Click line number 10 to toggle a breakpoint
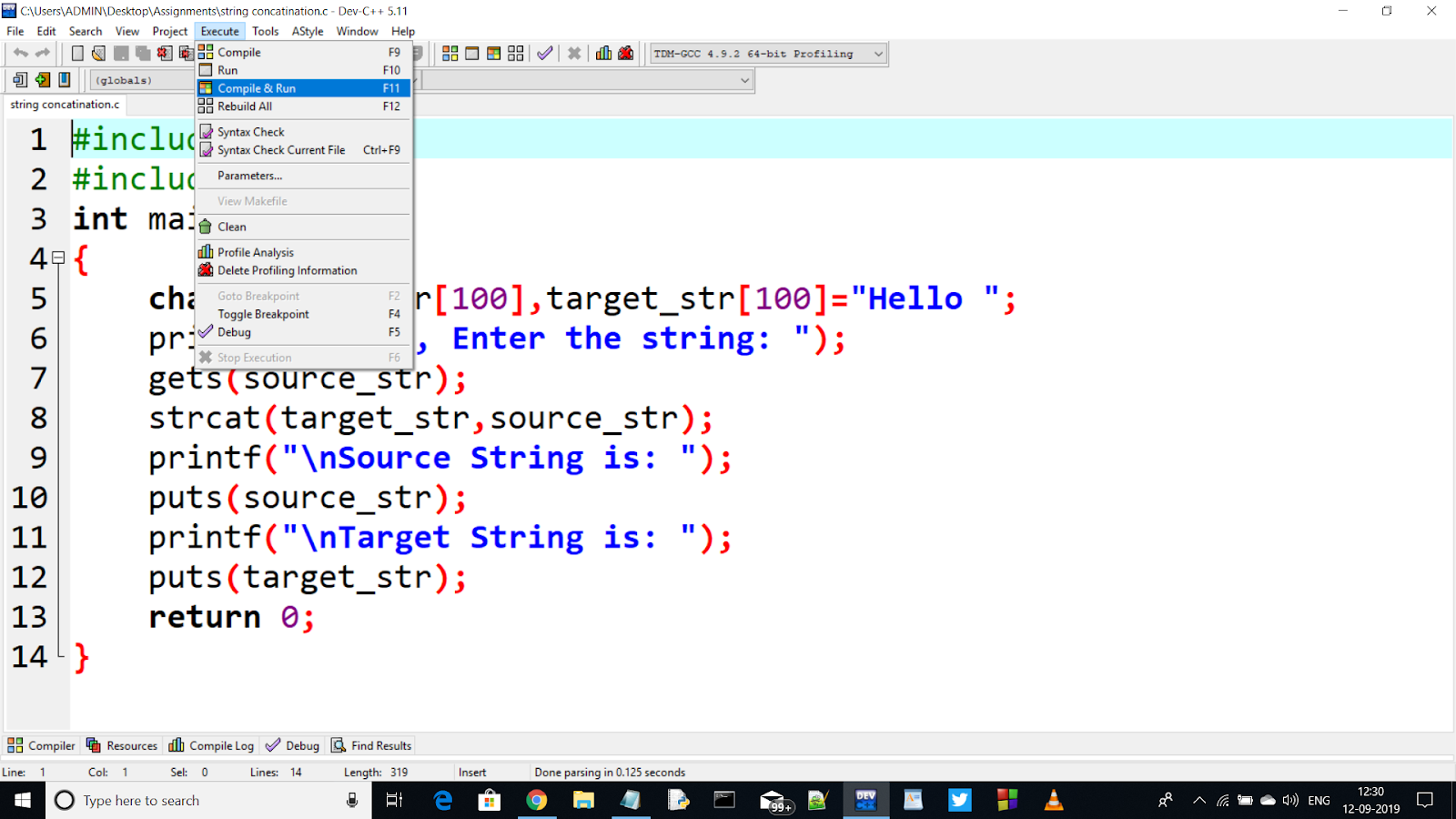Viewport: 1456px width, 819px height. [30, 497]
